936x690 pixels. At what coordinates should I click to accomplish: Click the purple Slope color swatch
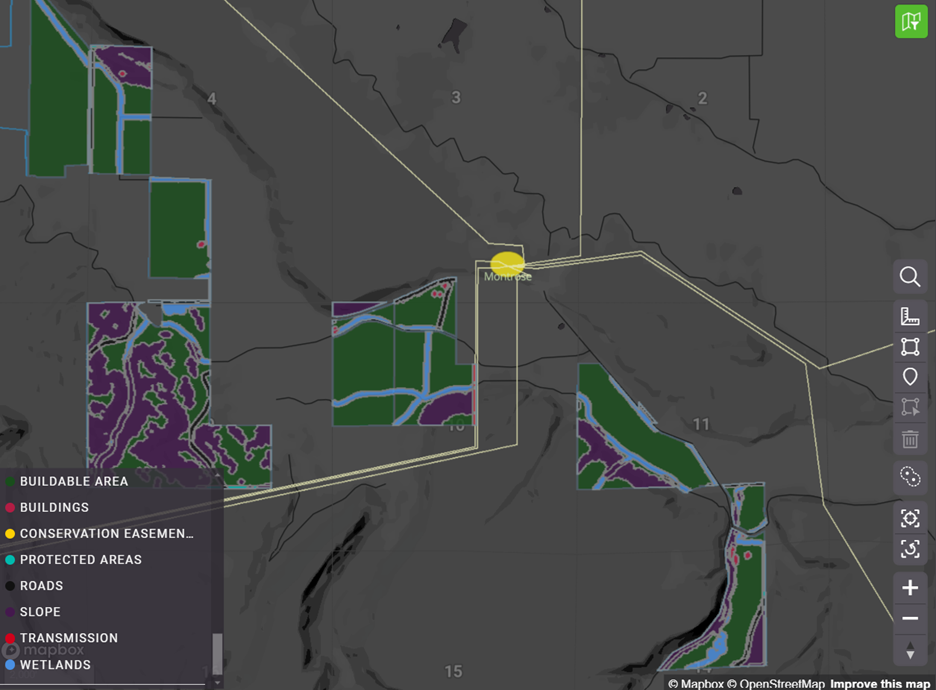(10, 612)
